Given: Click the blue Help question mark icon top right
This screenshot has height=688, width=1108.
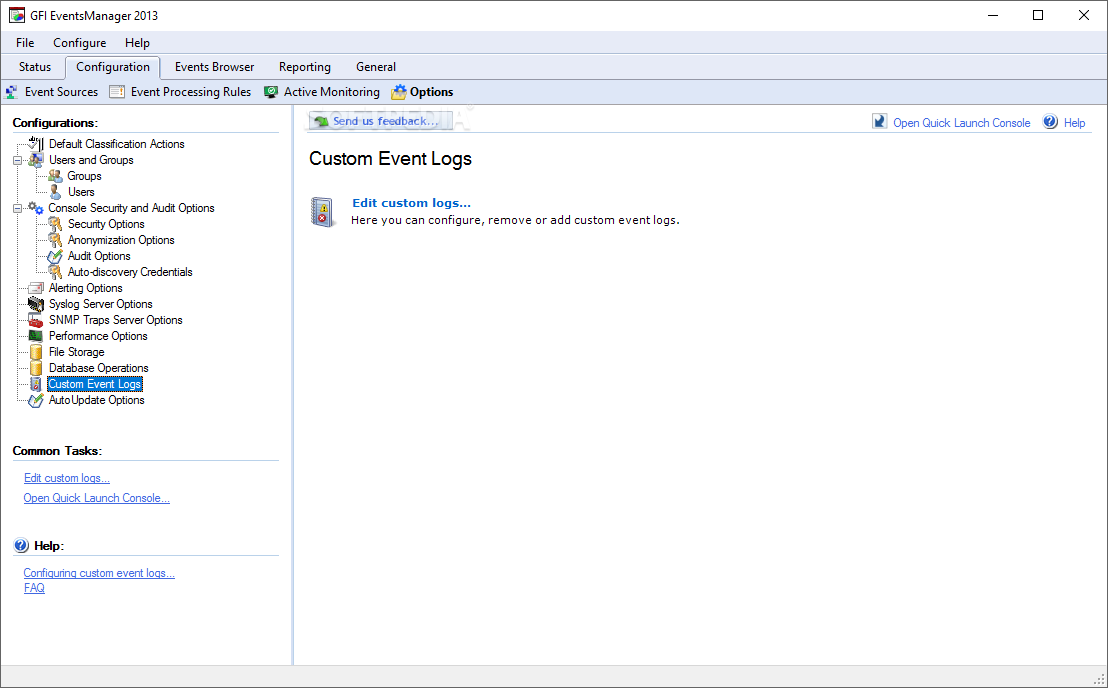Looking at the screenshot, I should 1051,121.
